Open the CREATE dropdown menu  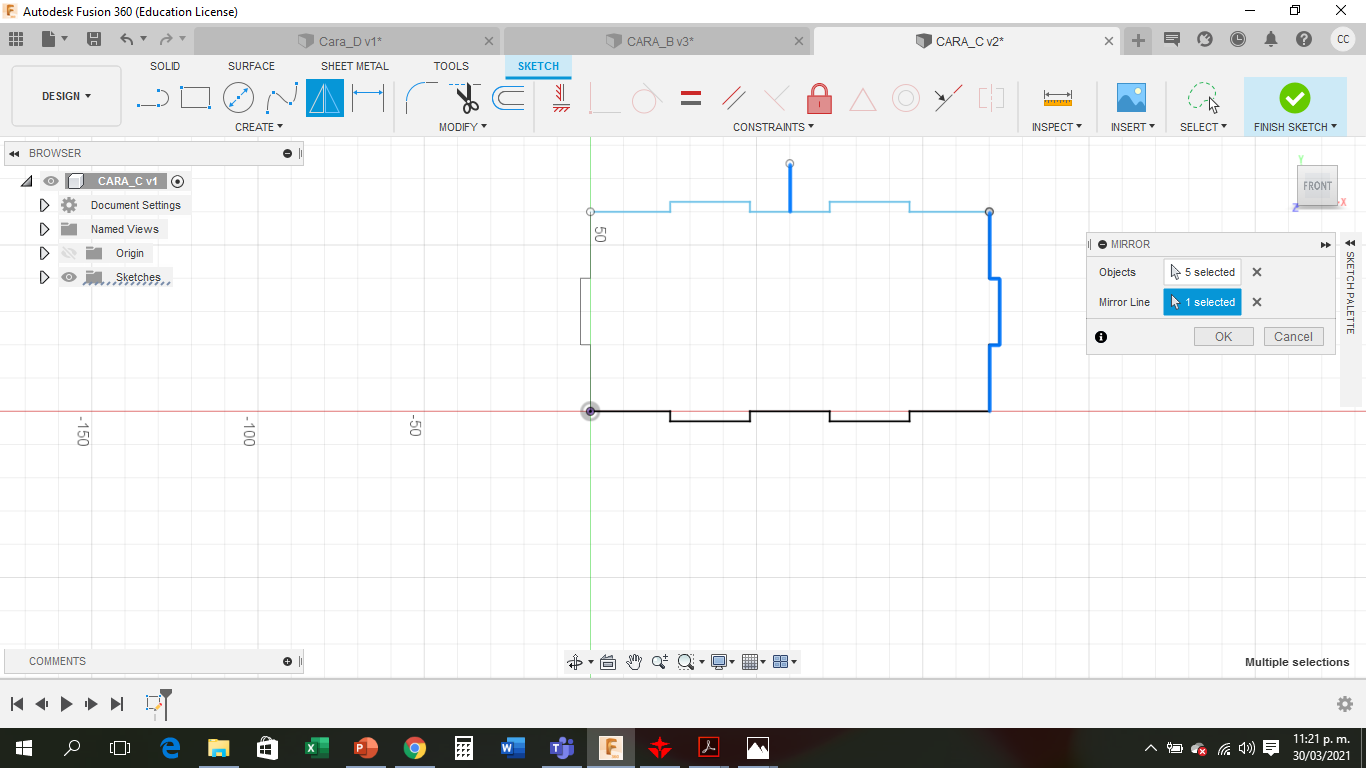pos(259,127)
